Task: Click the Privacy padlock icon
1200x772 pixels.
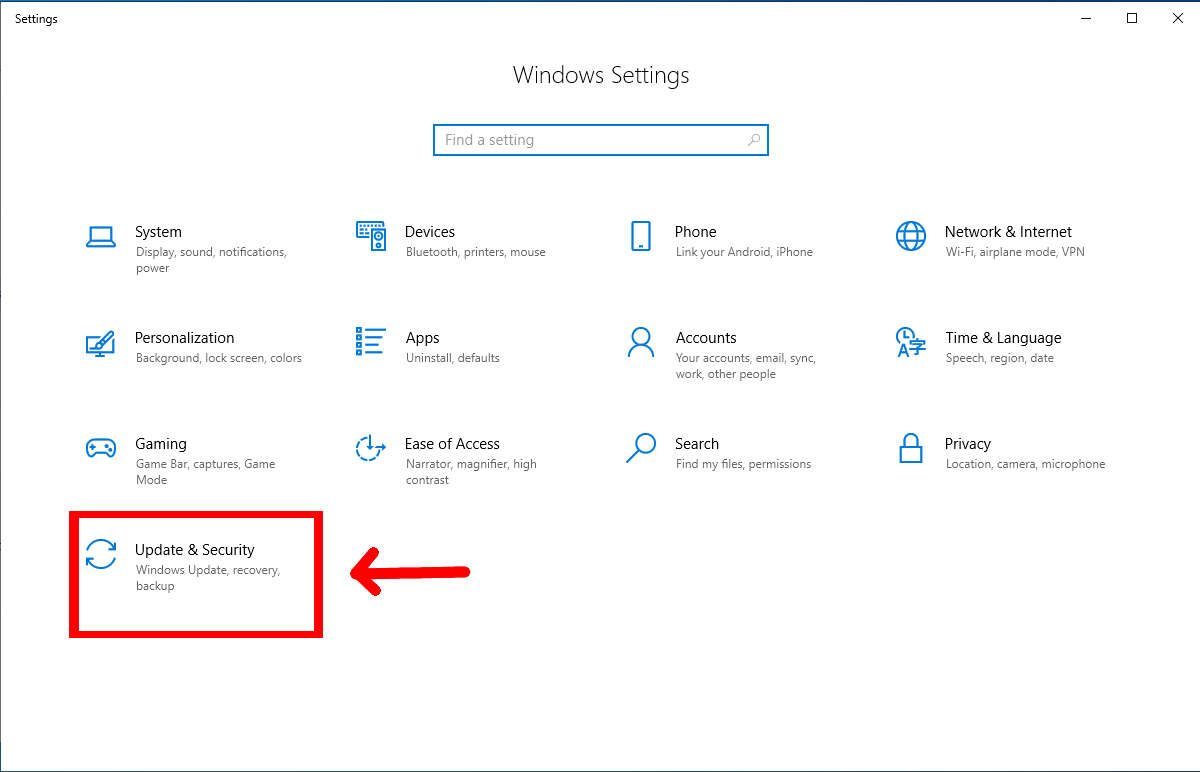Action: click(x=910, y=448)
